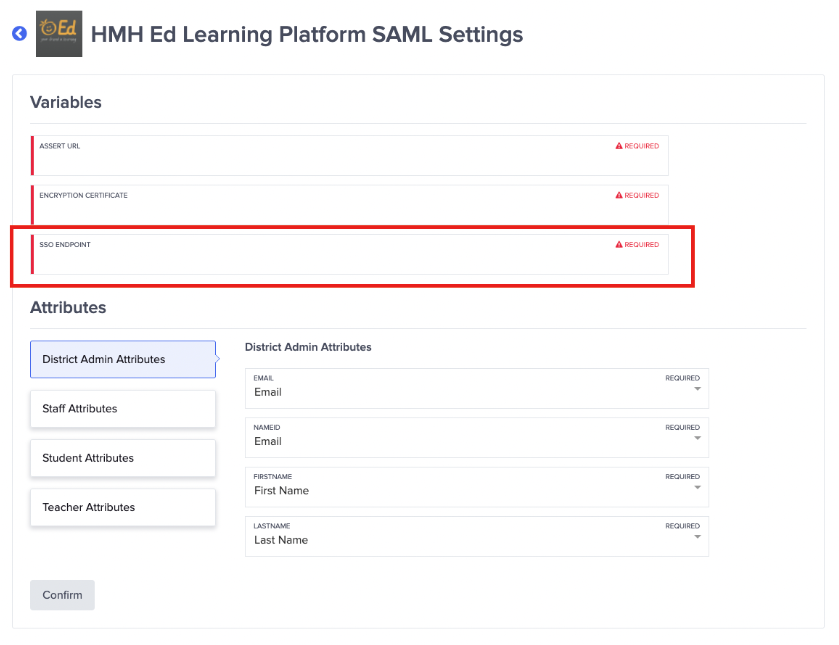Navigate back using the blue arrow icon
Viewport: 839px width, 645px height.
[19, 34]
